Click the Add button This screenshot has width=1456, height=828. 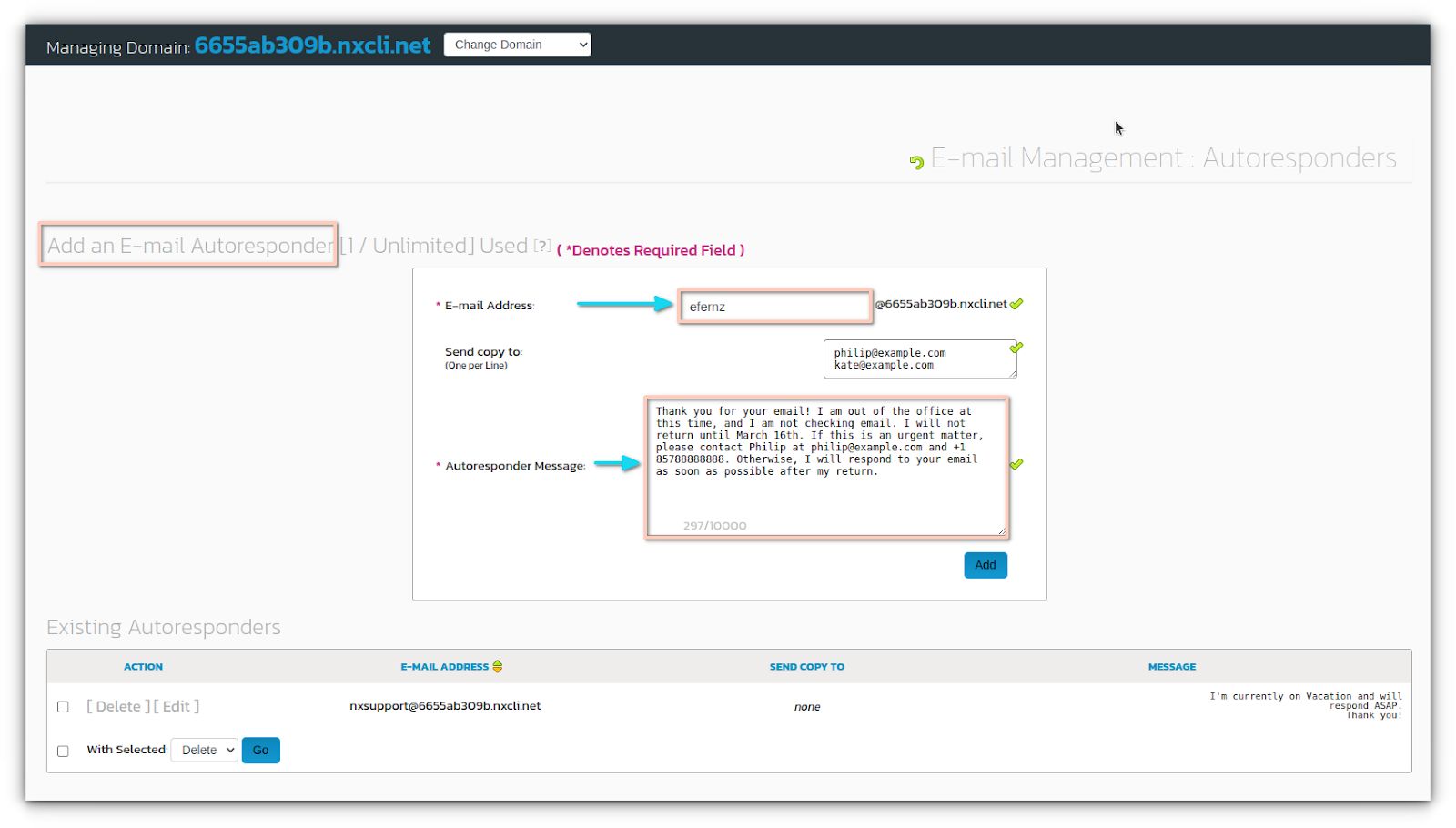(986, 565)
